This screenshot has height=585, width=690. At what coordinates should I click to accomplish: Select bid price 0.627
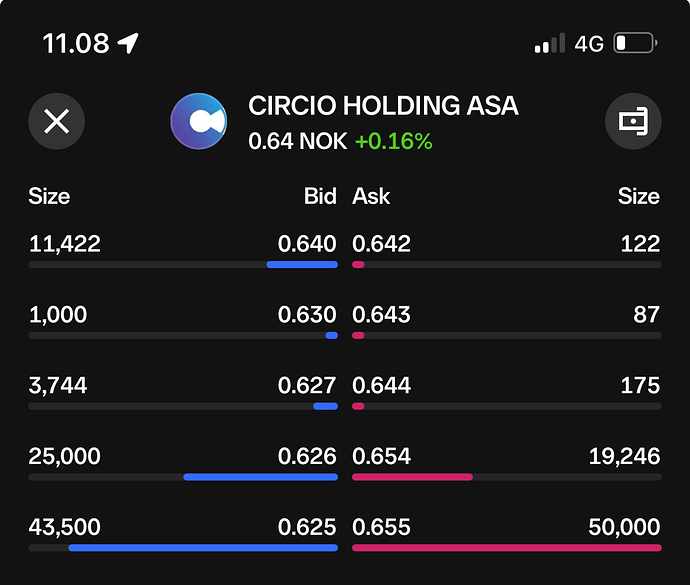click(x=307, y=385)
